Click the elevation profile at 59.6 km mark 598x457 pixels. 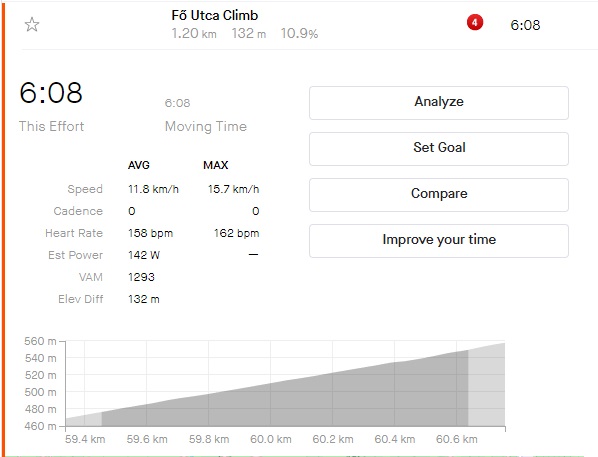pyautogui.click(x=147, y=415)
